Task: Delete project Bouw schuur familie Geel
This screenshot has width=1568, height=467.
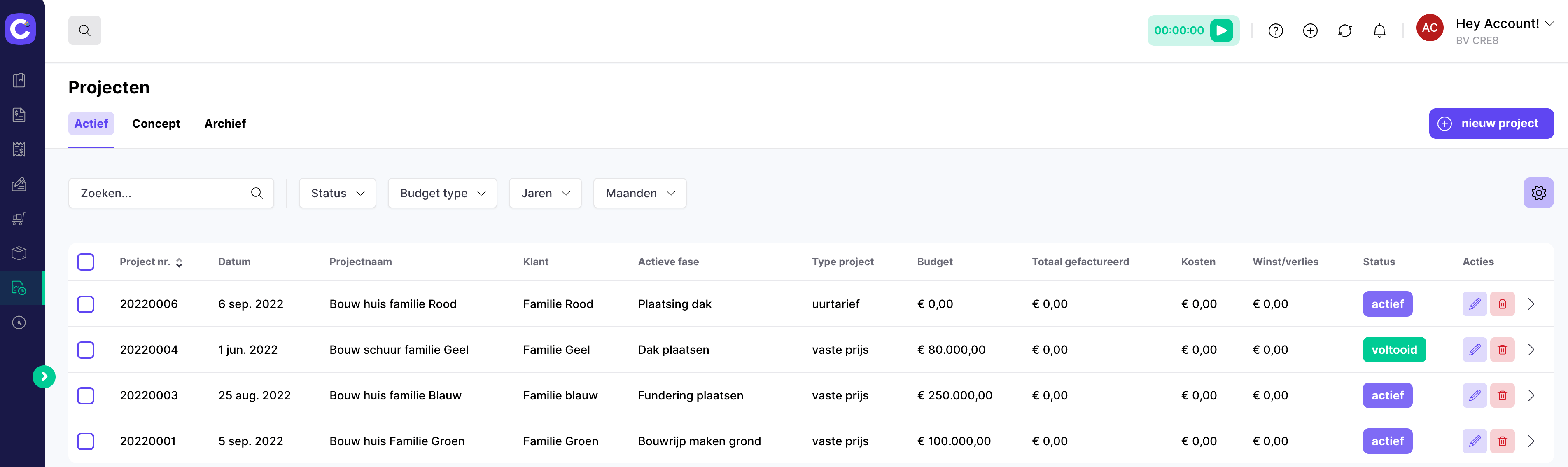Action: 1502,350
